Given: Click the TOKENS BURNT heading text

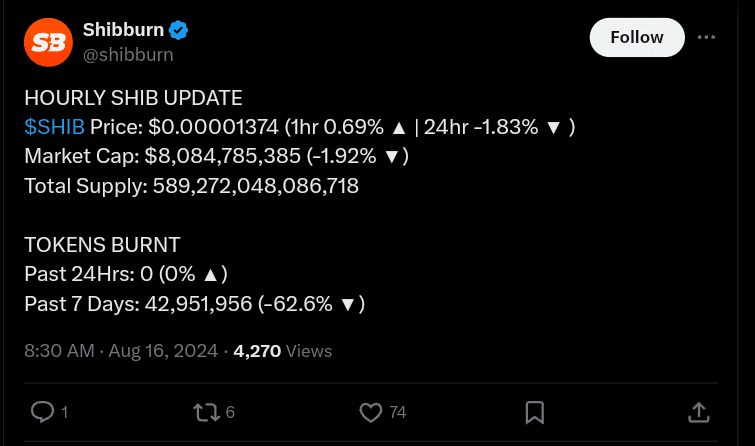Looking at the screenshot, I should point(102,244).
